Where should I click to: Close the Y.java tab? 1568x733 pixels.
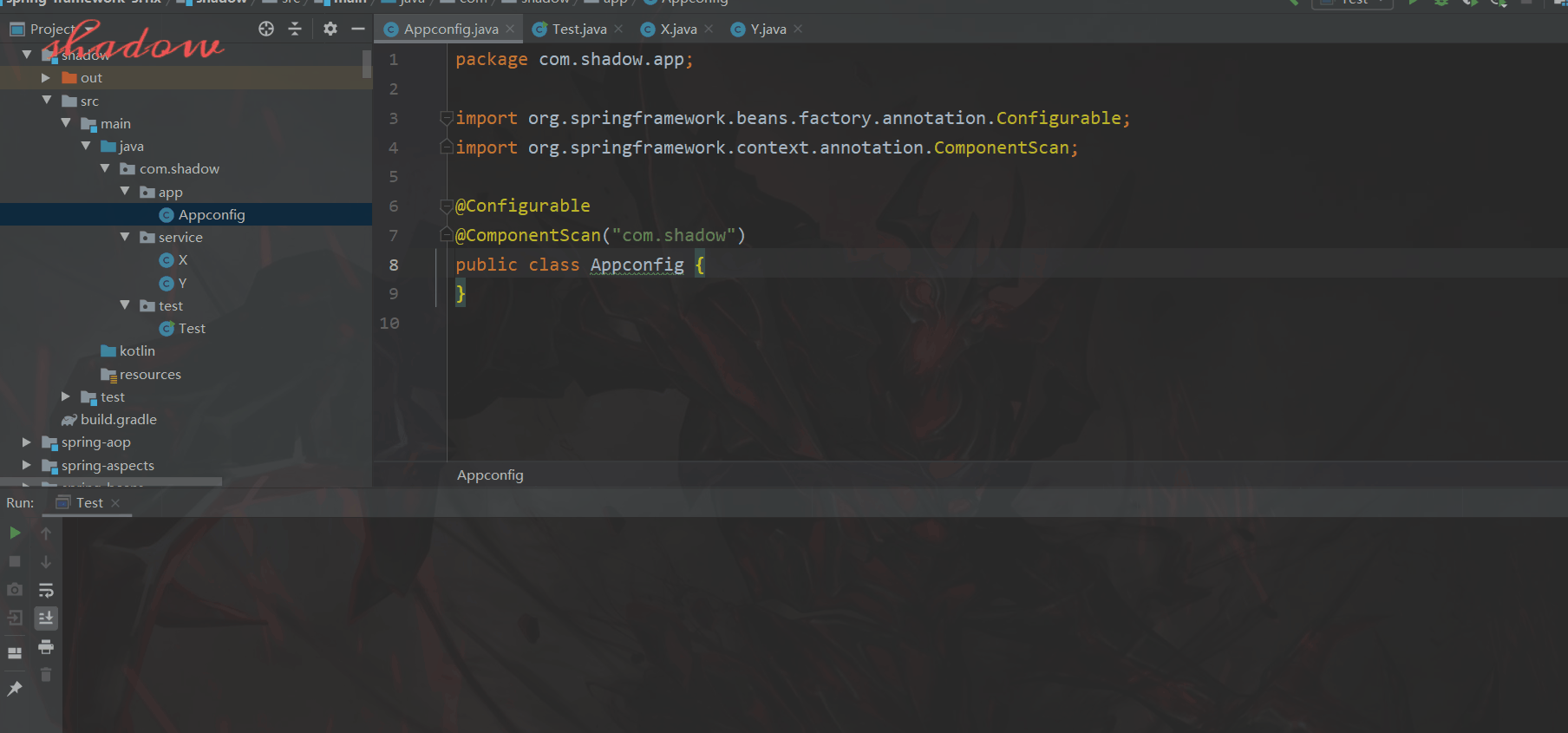point(798,29)
